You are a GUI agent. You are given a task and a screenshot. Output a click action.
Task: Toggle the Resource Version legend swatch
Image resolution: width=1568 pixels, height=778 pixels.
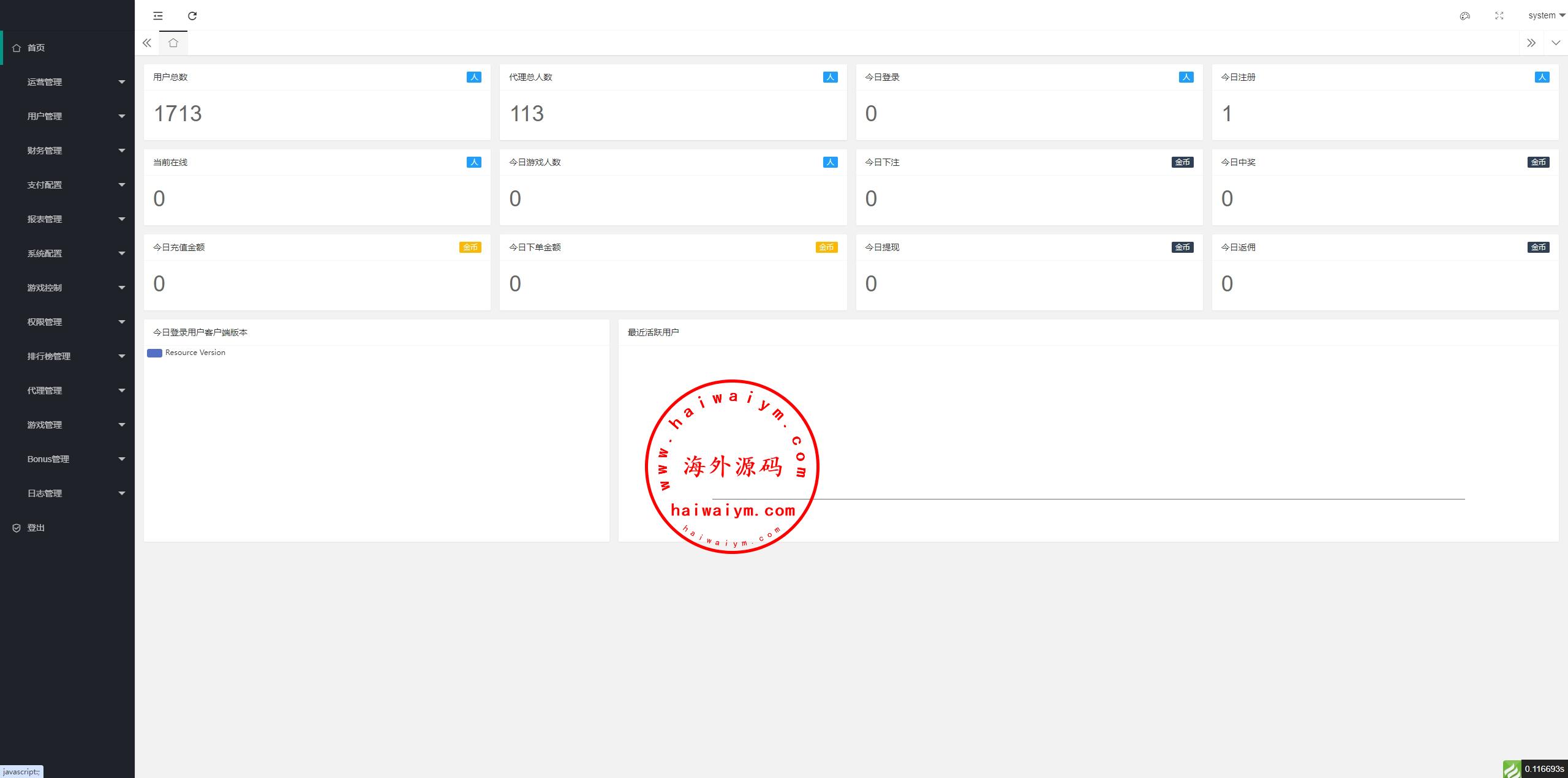click(154, 353)
